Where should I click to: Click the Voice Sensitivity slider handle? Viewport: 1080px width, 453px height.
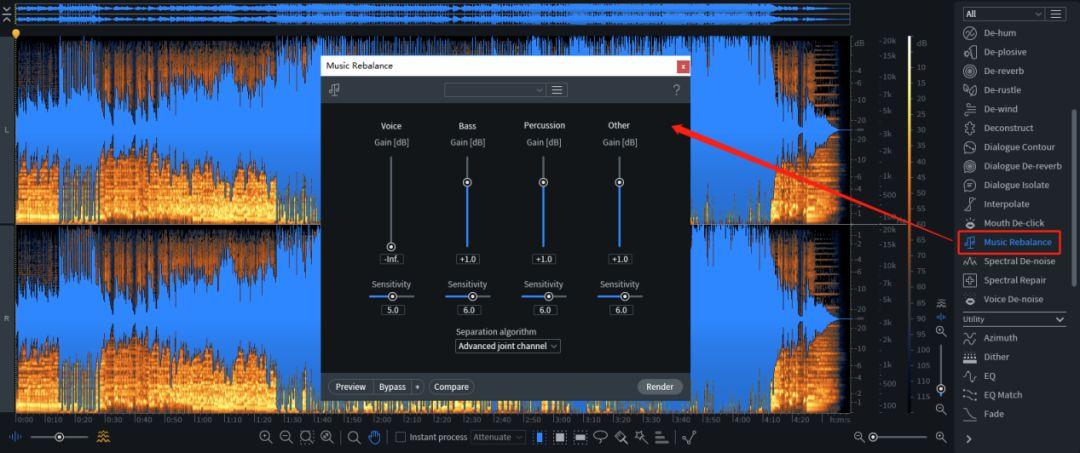[x=393, y=297]
